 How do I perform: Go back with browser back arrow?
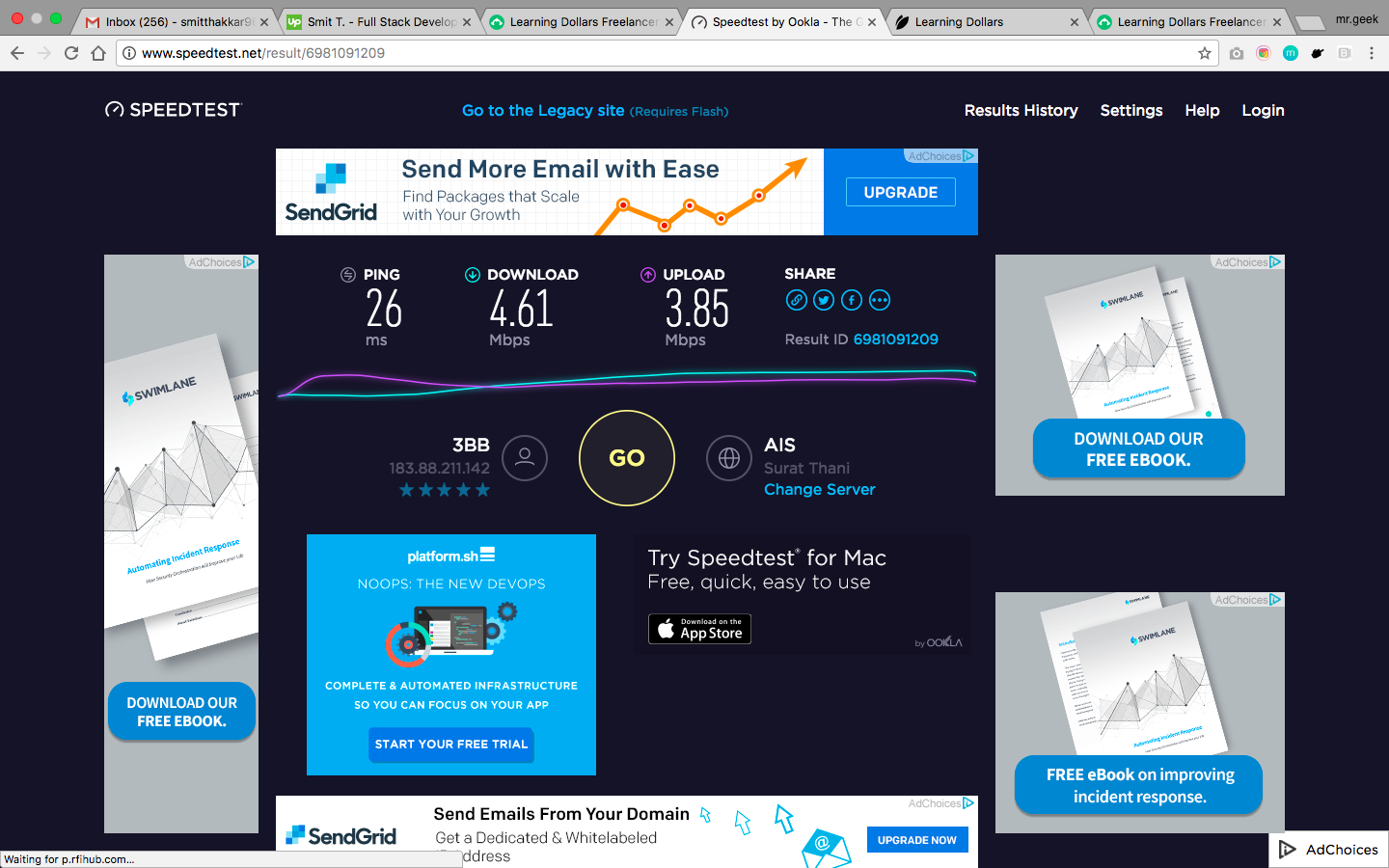click(x=17, y=53)
